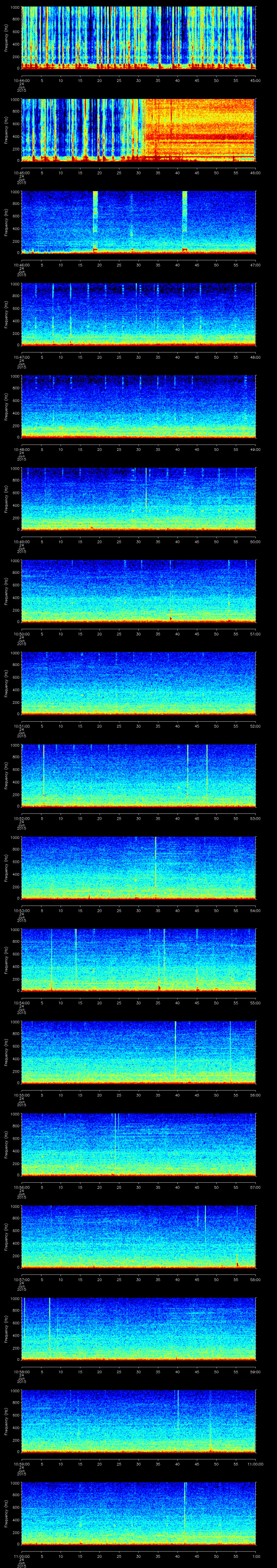Select the spectrogram panel starting at 10:47:00

139,314
